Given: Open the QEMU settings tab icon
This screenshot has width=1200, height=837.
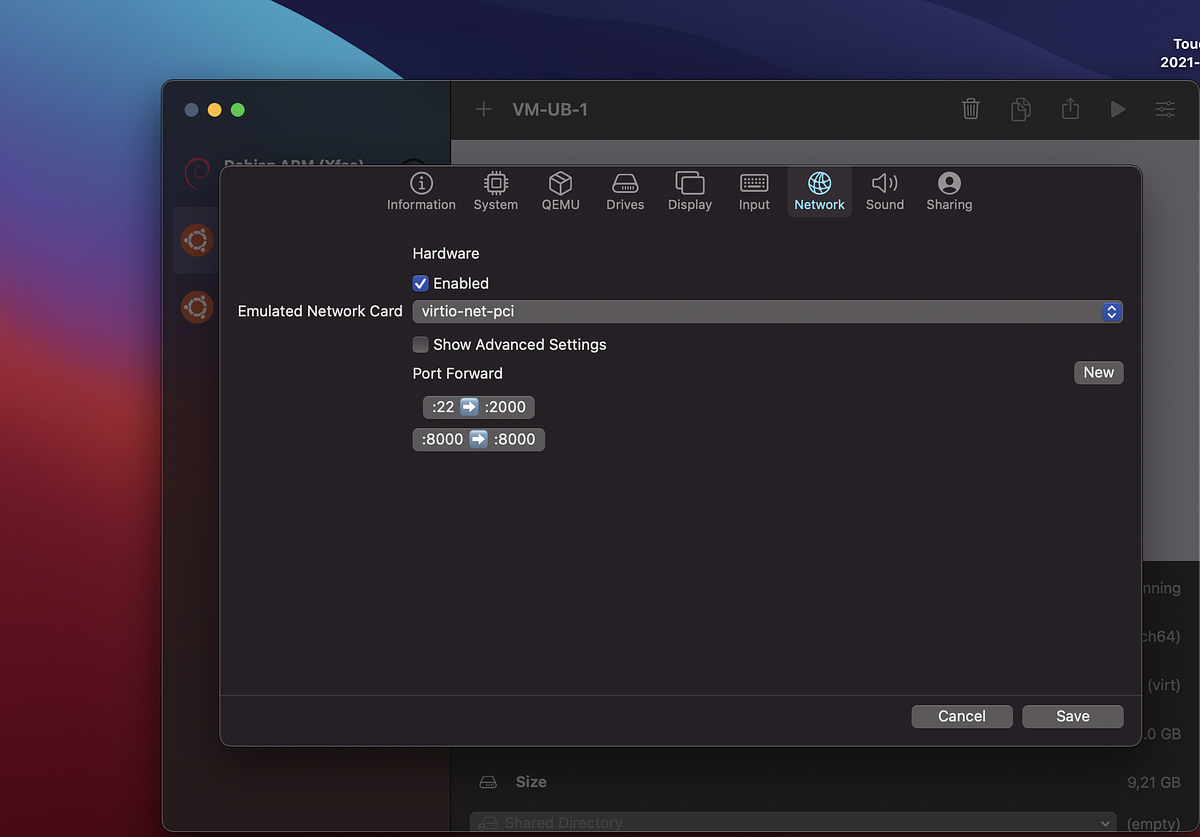Looking at the screenshot, I should click(560, 190).
